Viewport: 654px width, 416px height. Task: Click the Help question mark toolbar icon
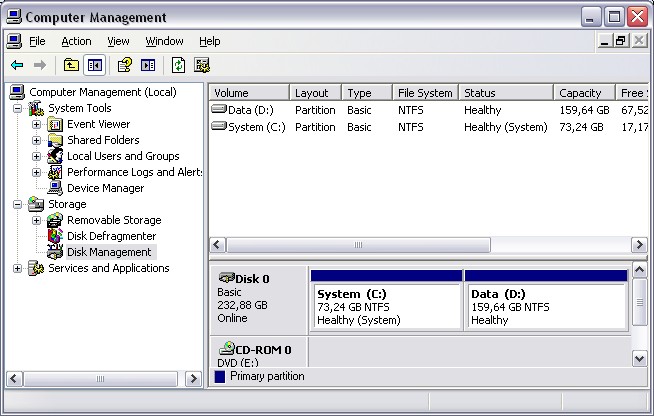(x=124, y=65)
